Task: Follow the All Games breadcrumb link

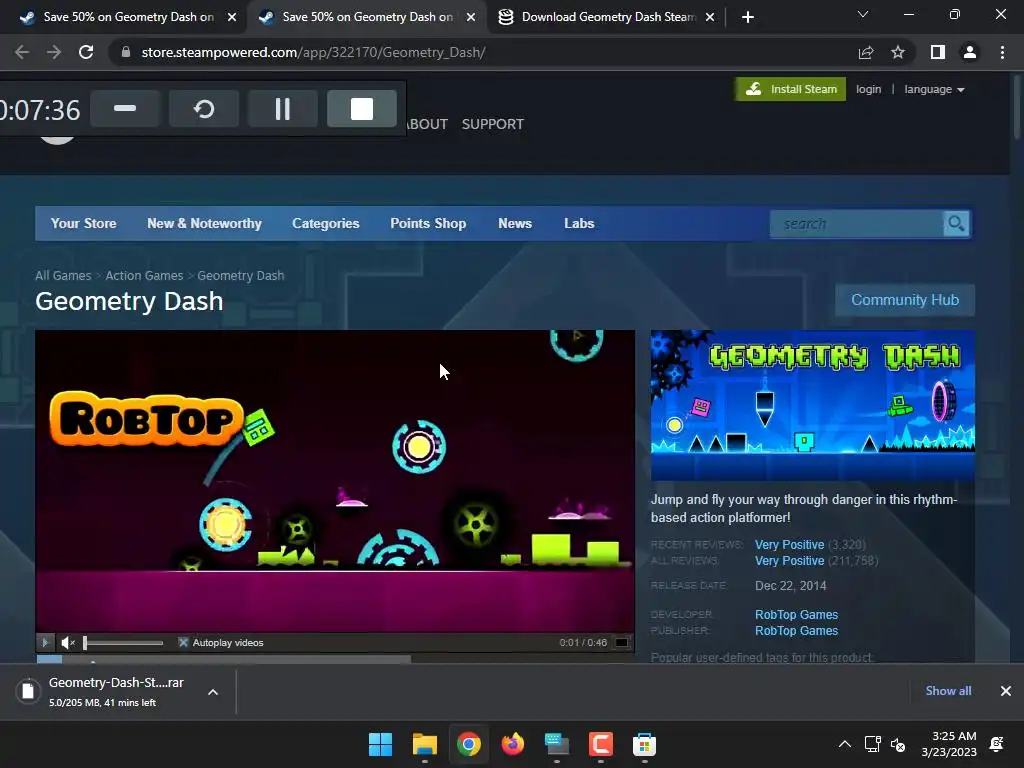Action: [x=63, y=276]
